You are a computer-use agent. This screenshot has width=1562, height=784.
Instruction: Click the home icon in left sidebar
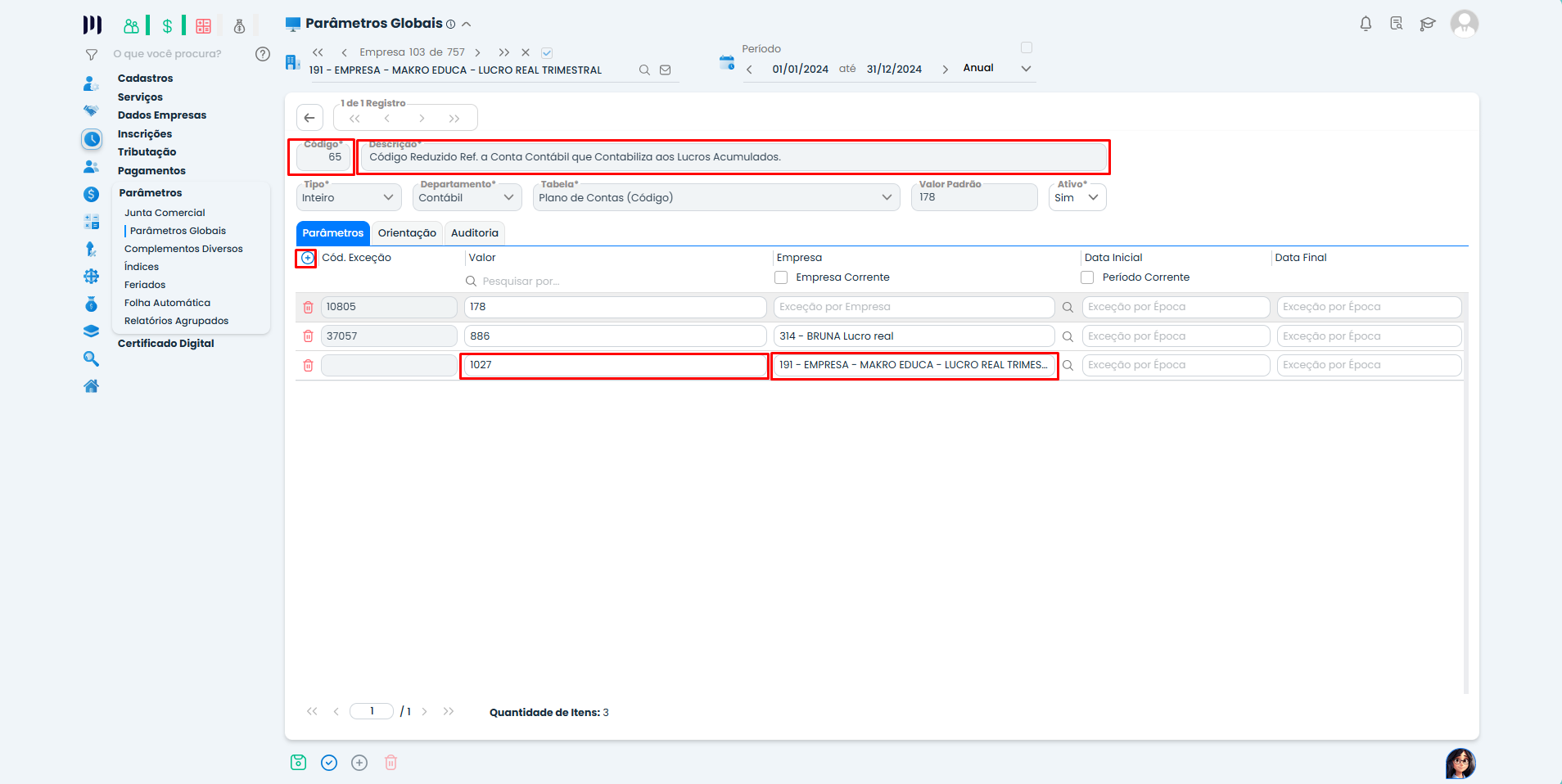point(91,386)
